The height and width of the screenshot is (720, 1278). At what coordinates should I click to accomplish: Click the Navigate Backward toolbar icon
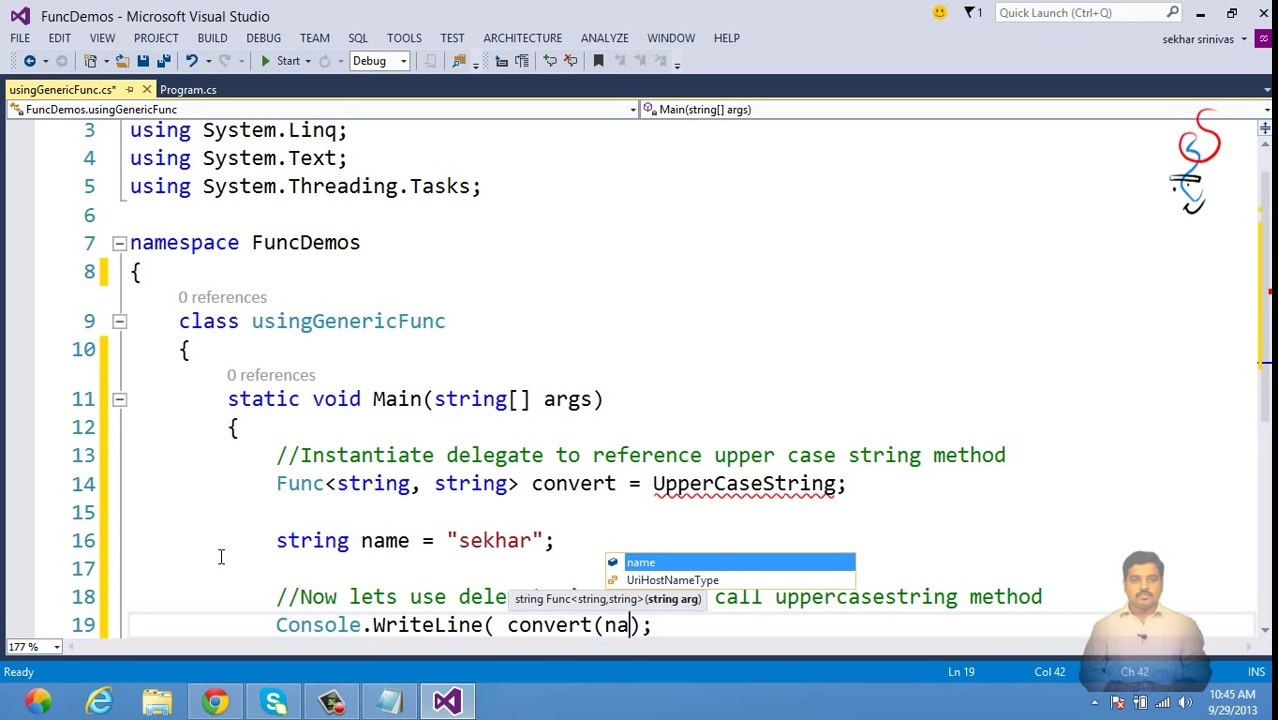pos(29,61)
